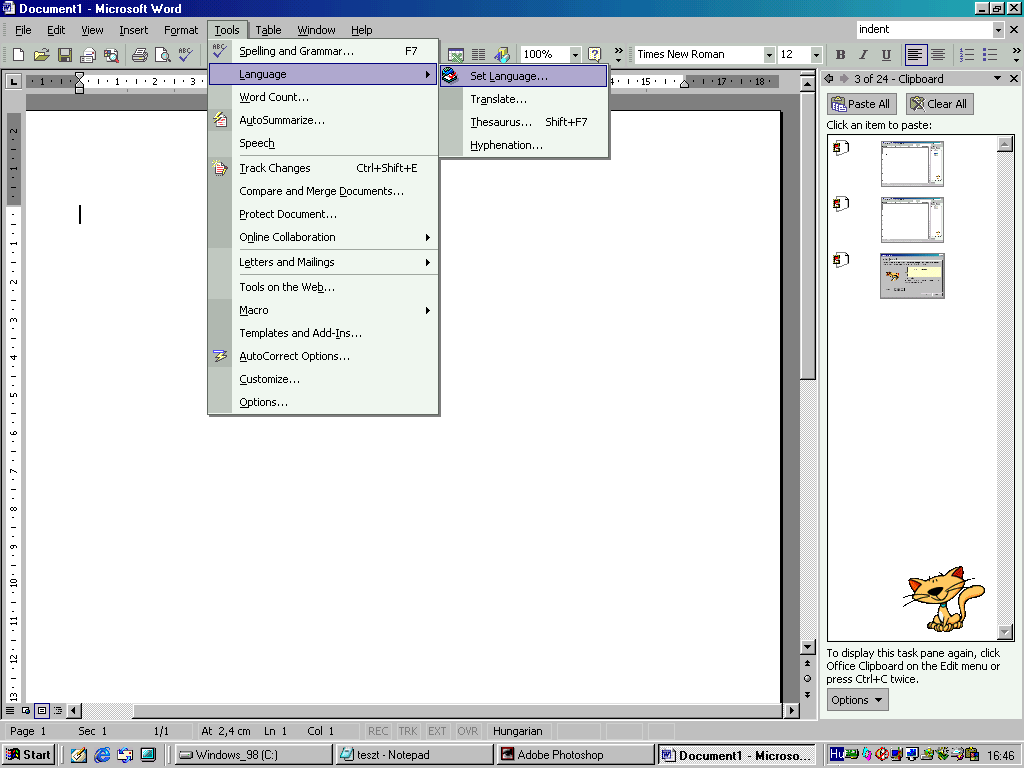This screenshot has width=1024, height=768.
Task: Click the Clear All button
Action: tap(939, 104)
